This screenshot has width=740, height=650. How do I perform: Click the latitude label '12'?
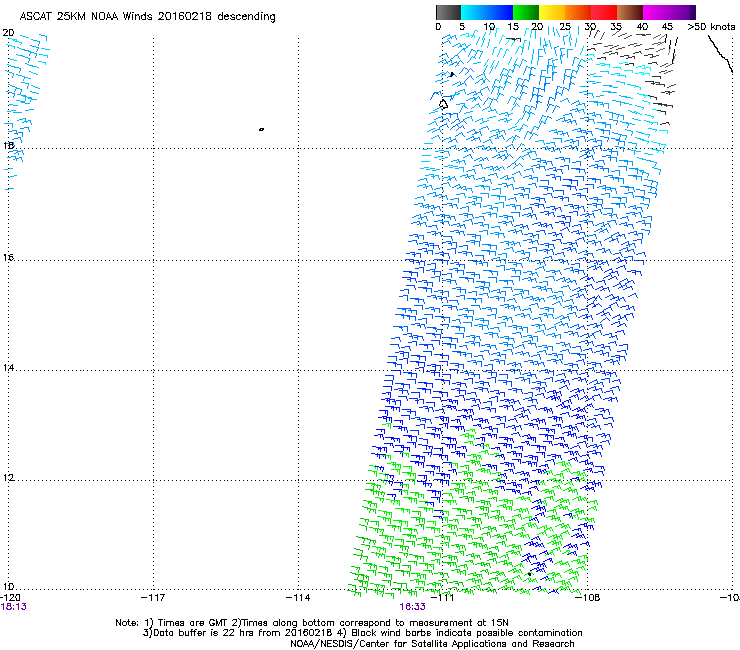point(8,478)
